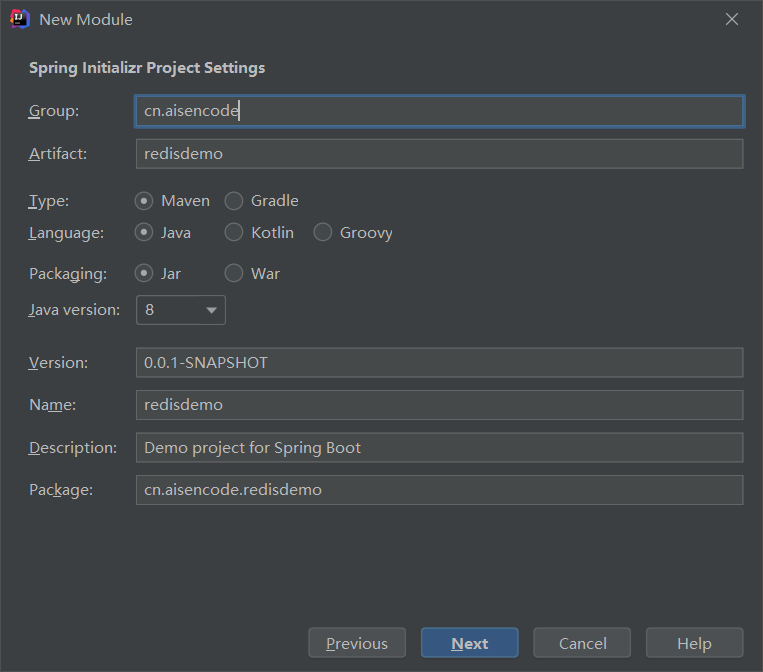Click the Description input field

[x=439, y=448]
